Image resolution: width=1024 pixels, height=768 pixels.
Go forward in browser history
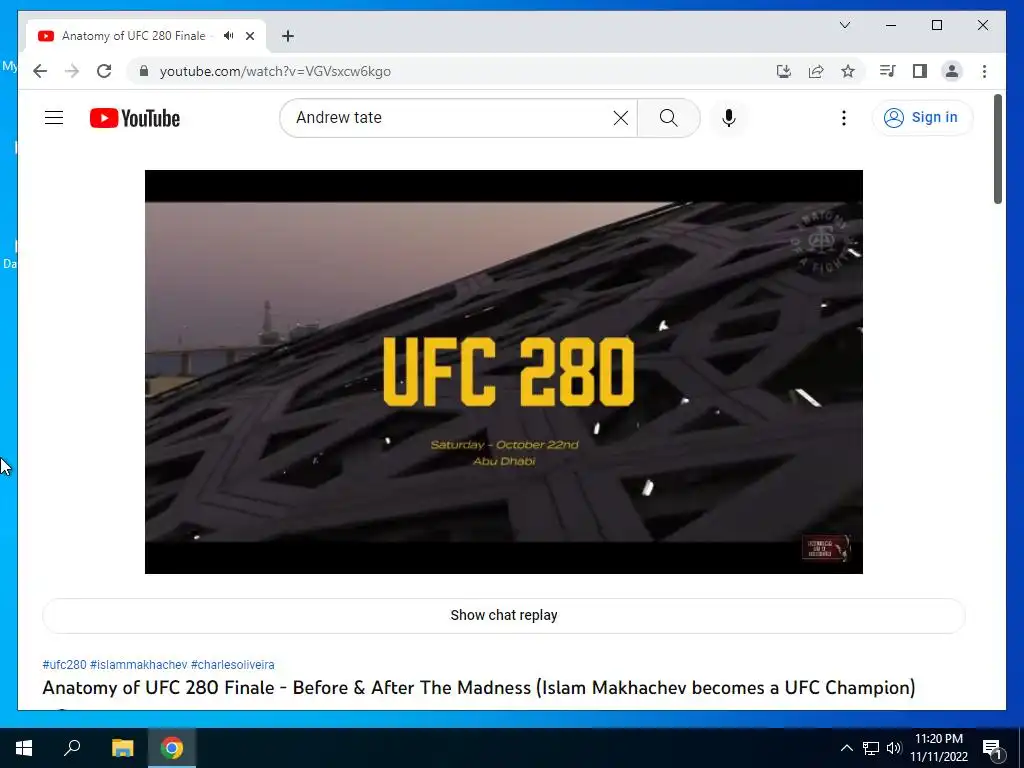click(72, 71)
